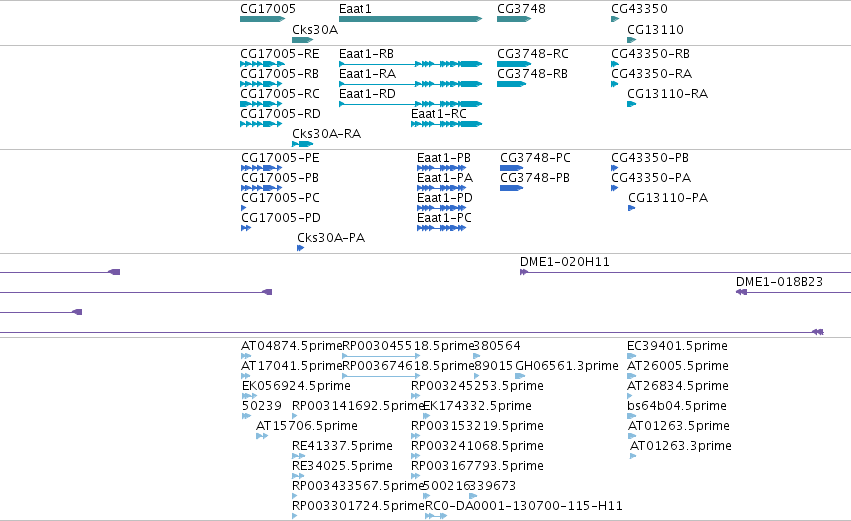Viewport: 851px width, 521px height.
Task: Open EST AT01263.5prime
Action: click(x=679, y=427)
